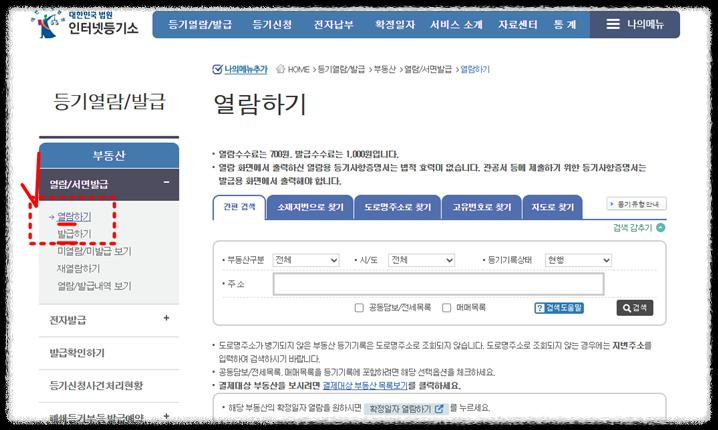Screen dimensions: 718x430
Task: Click the 열람하기 sidebar link
Action: (74, 217)
